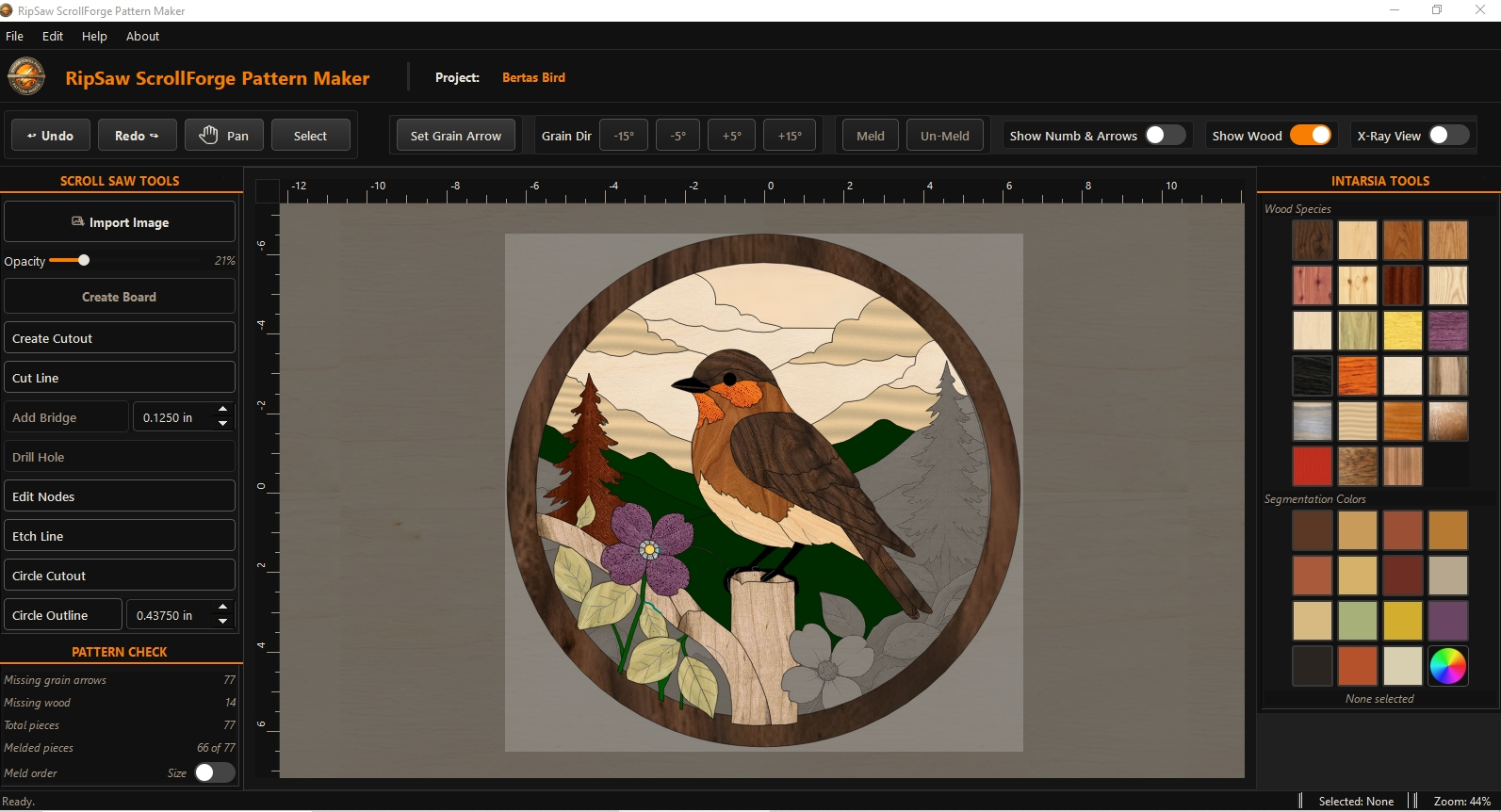The height and width of the screenshot is (812, 1501).
Task: Choose the pale green wood species swatch
Action: pos(1357,331)
